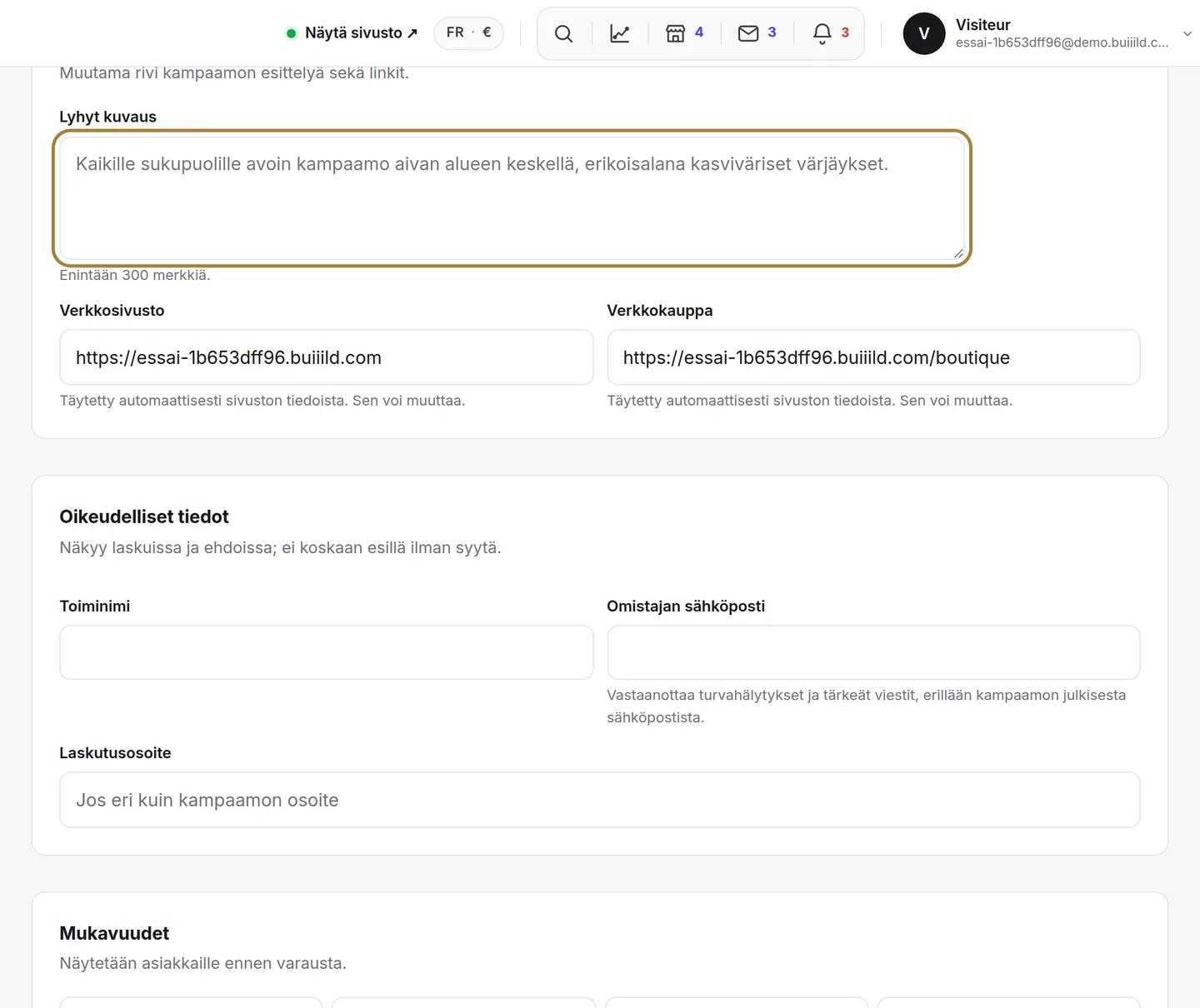Click the 'Enintään 300 merkkiä.' hint text
The width and height of the screenshot is (1200, 1008).
click(x=135, y=275)
